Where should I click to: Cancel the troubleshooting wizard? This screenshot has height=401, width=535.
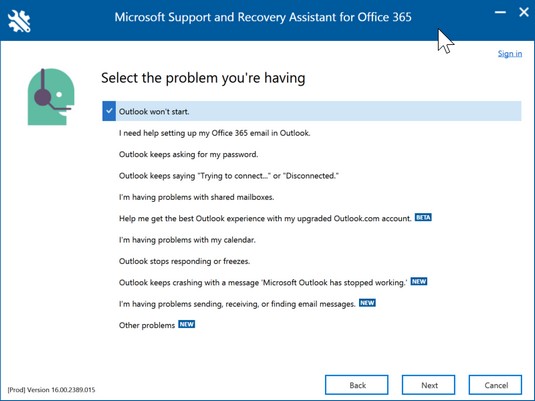pos(495,385)
